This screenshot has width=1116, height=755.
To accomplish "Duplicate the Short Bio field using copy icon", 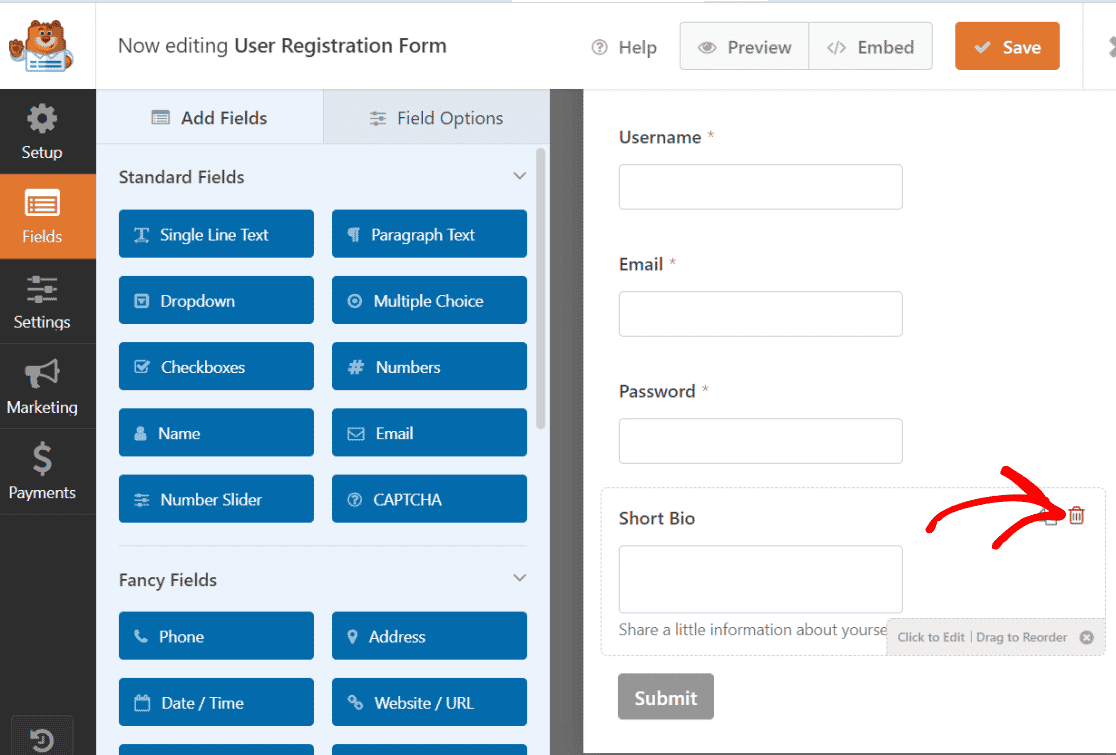I will click(1050, 517).
